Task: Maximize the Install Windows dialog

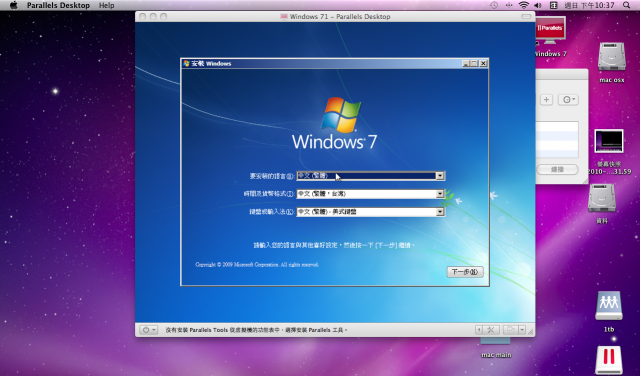Action: click(474, 63)
